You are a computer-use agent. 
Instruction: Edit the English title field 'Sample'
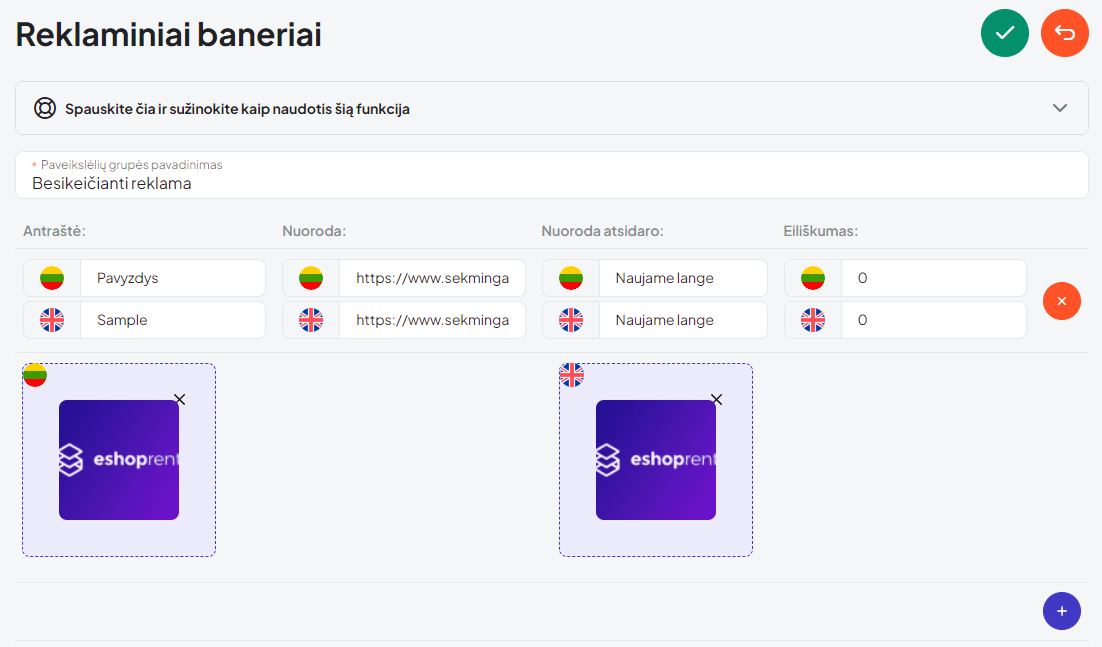(173, 320)
